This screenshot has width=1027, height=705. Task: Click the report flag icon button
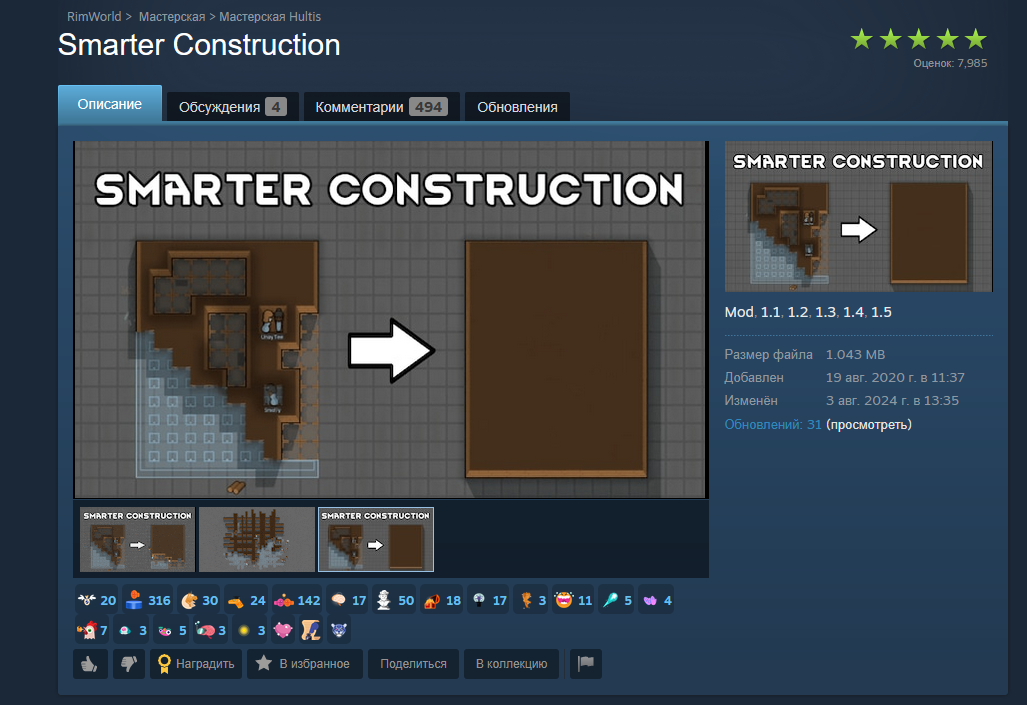click(586, 664)
